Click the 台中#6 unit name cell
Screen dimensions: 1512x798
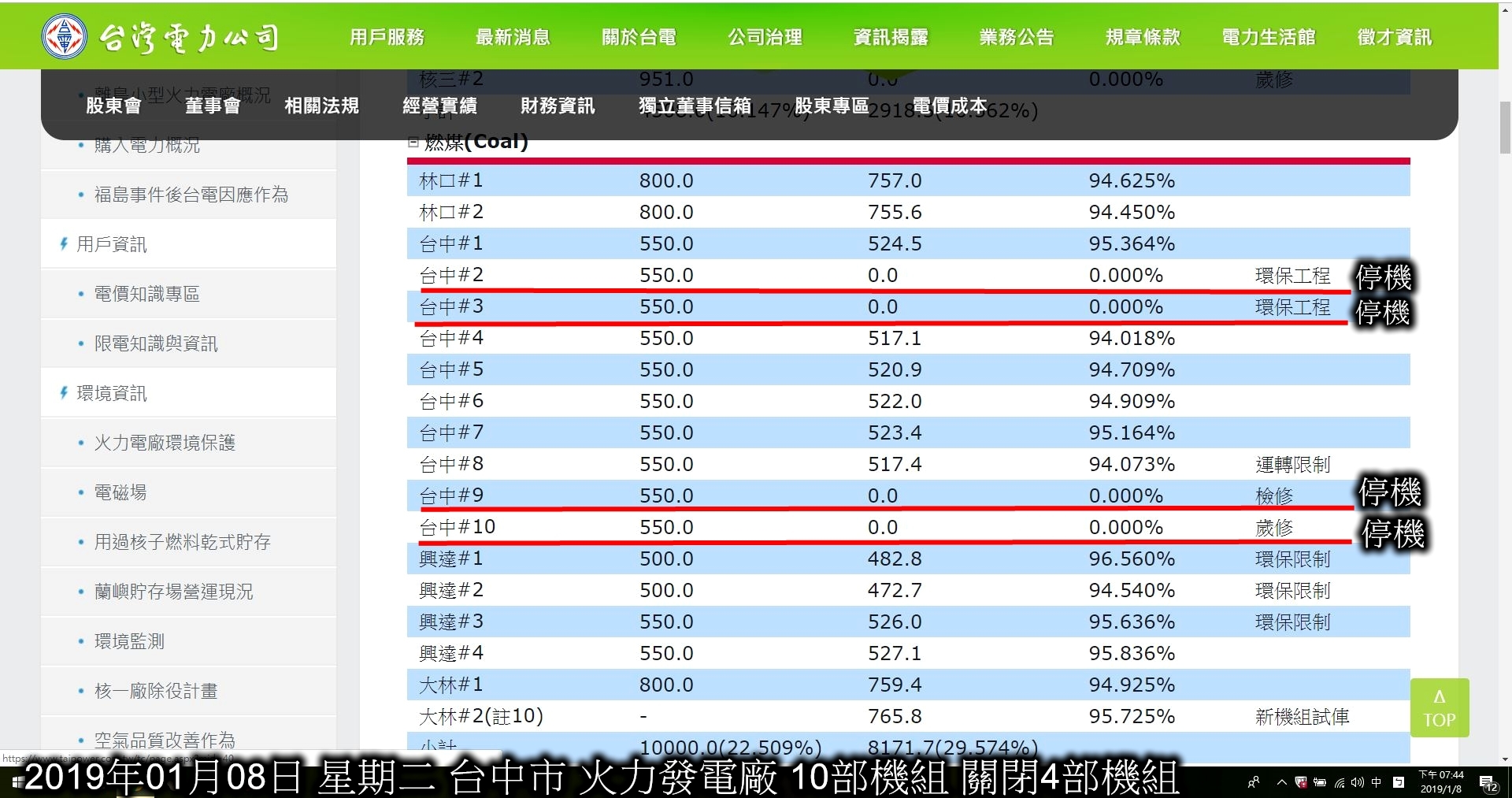click(451, 401)
